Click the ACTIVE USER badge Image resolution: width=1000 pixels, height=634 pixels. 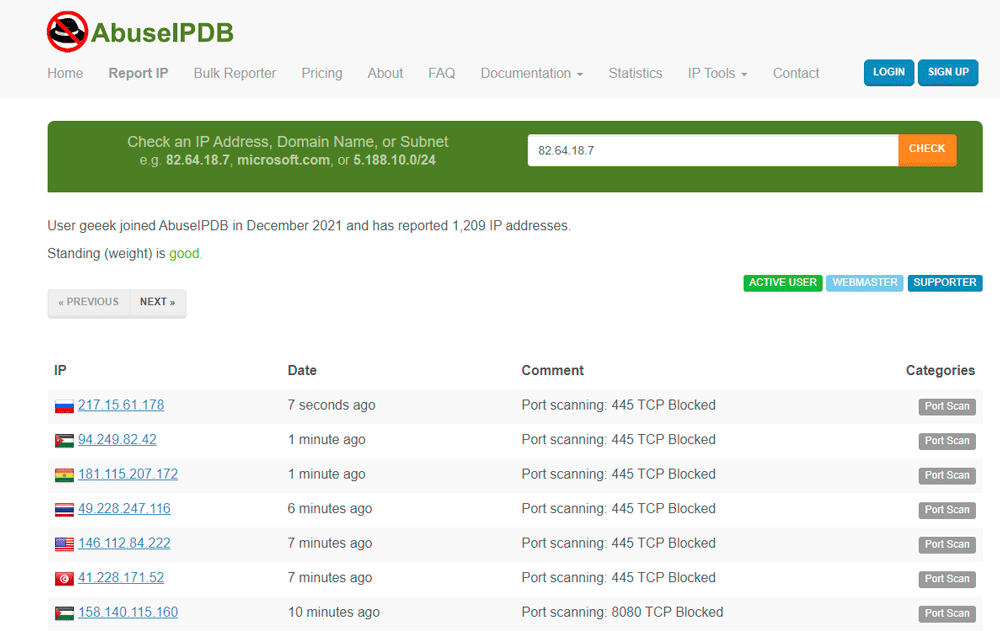[783, 283]
